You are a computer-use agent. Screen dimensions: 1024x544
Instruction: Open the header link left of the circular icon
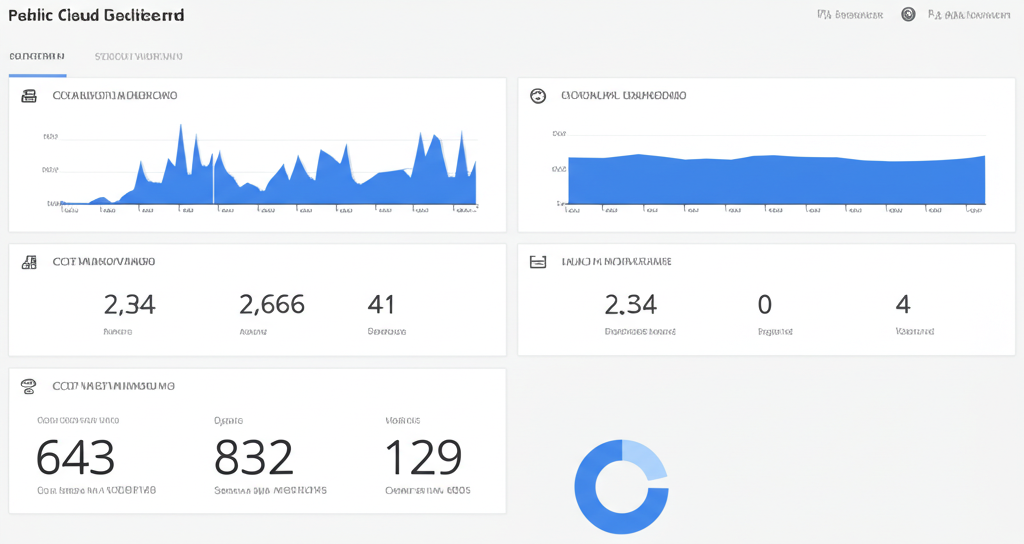pyautogui.click(x=850, y=14)
